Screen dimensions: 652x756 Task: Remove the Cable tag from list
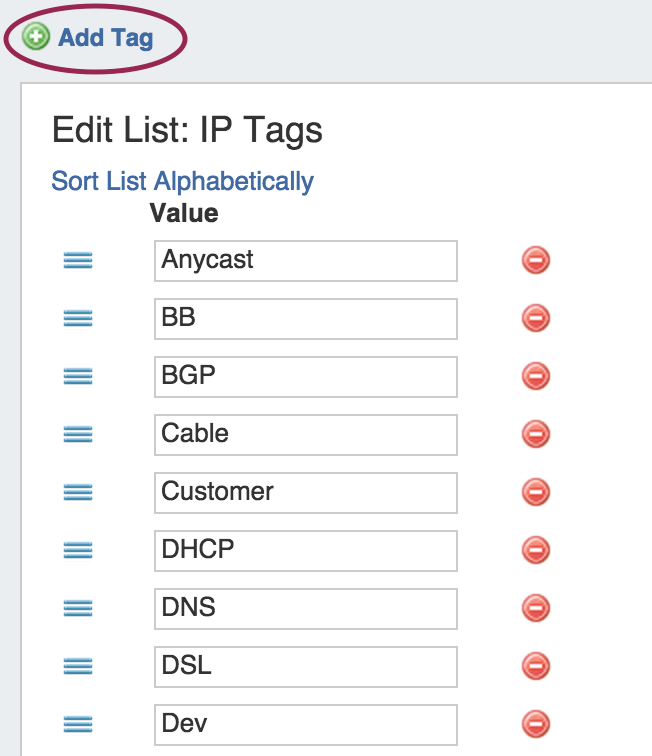click(x=536, y=435)
